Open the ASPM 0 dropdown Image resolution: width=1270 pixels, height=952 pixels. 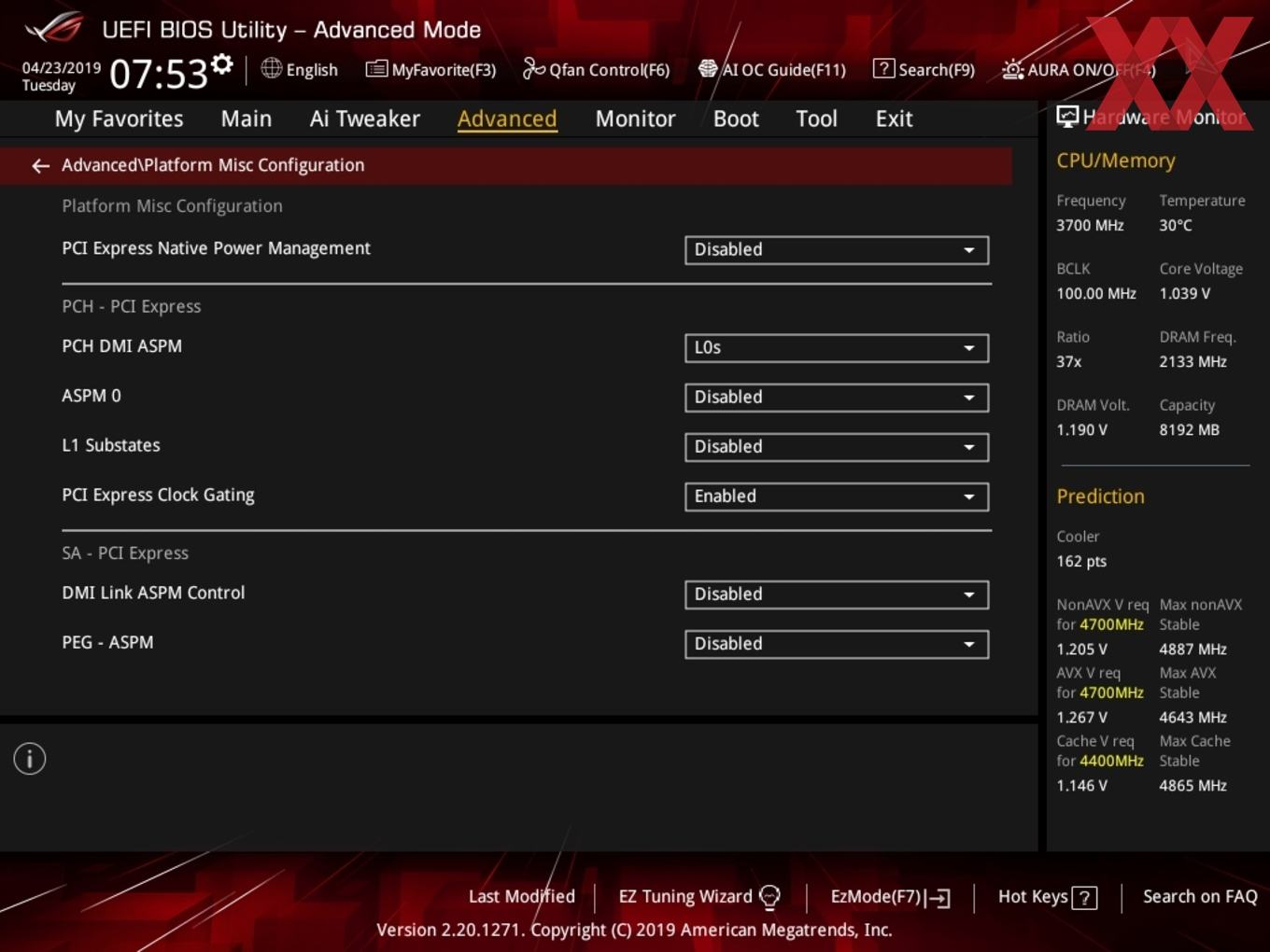point(837,398)
